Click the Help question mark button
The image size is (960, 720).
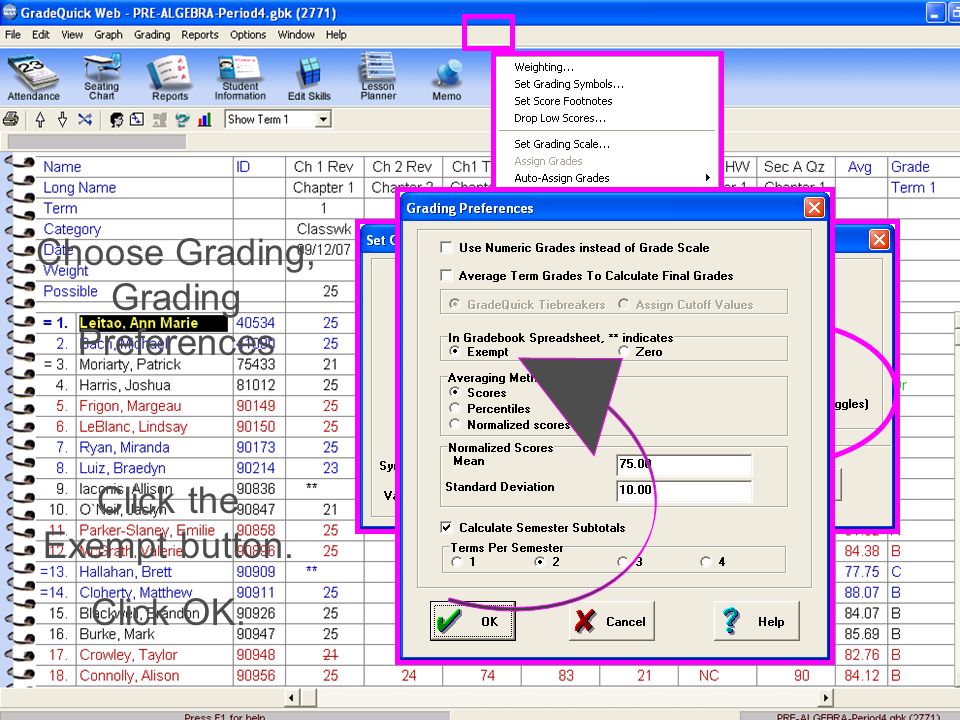pos(757,621)
